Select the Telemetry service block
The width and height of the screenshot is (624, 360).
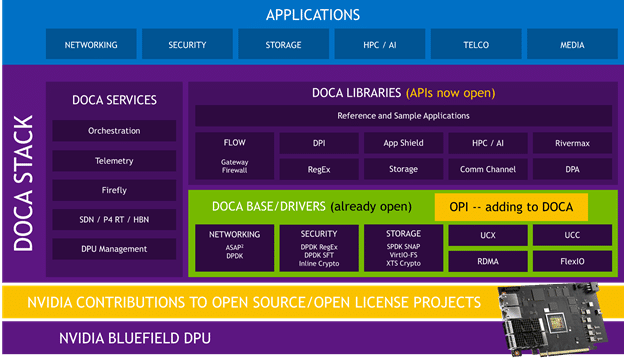pos(114,161)
